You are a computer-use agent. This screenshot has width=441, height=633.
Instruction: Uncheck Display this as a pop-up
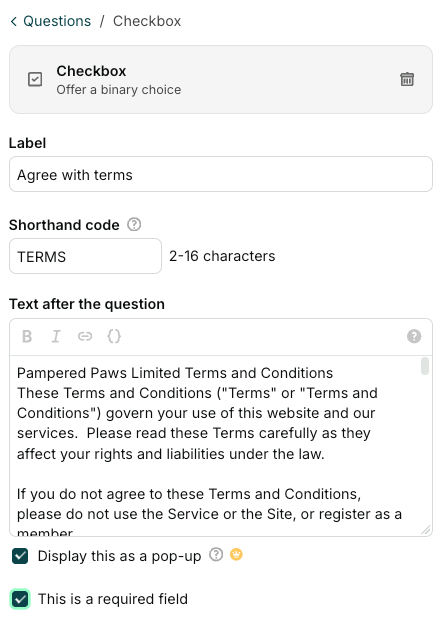tap(20, 556)
